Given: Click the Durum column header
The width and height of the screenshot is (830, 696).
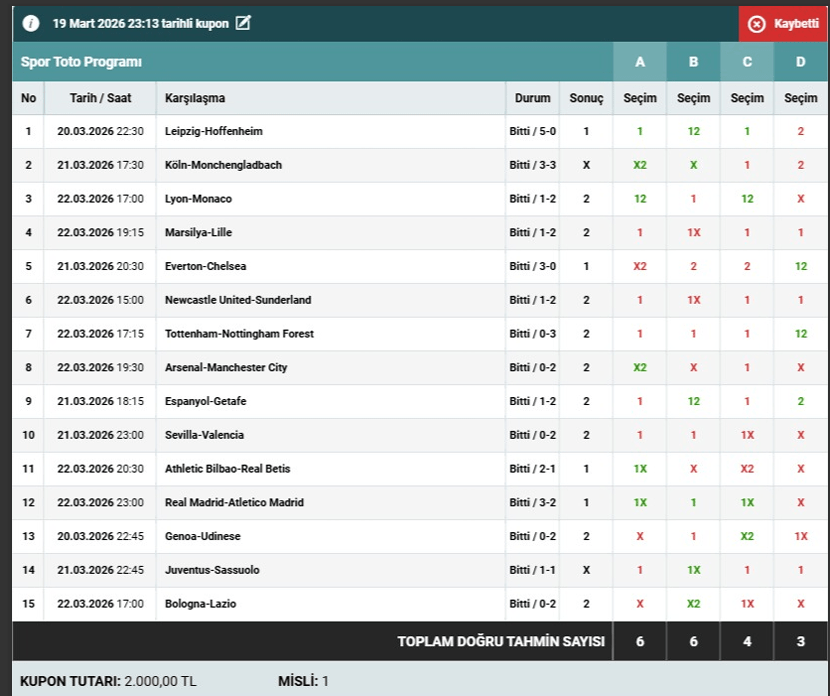Looking at the screenshot, I should point(532,98).
